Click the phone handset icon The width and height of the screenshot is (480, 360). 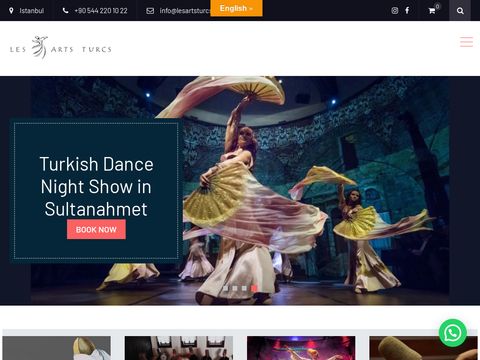66,11
